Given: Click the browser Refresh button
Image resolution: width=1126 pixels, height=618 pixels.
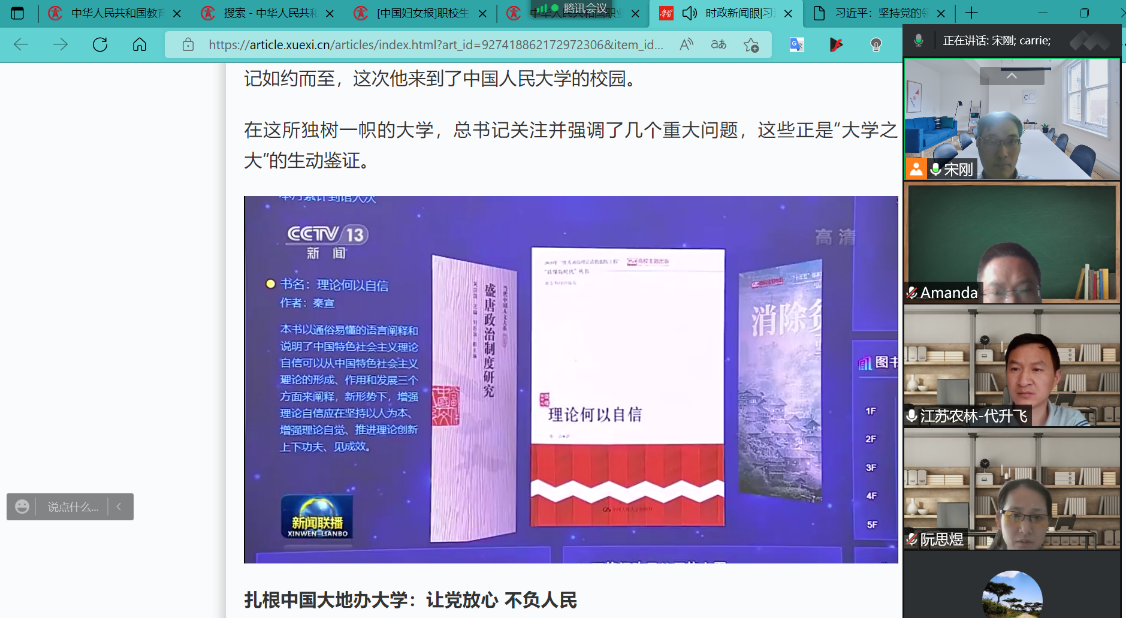Looking at the screenshot, I should pyautogui.click(x=100, y=45).
